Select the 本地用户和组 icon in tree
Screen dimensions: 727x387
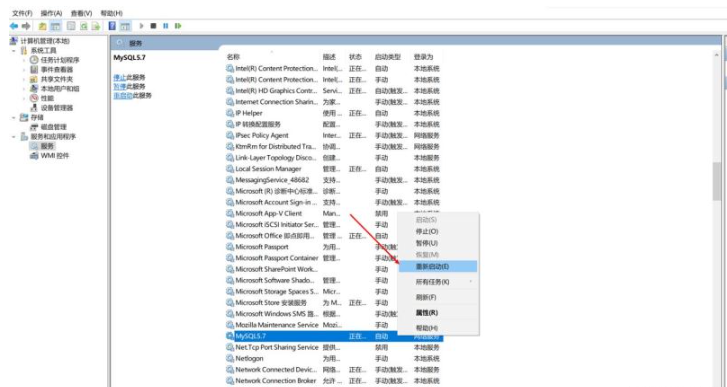pos(34,89)
